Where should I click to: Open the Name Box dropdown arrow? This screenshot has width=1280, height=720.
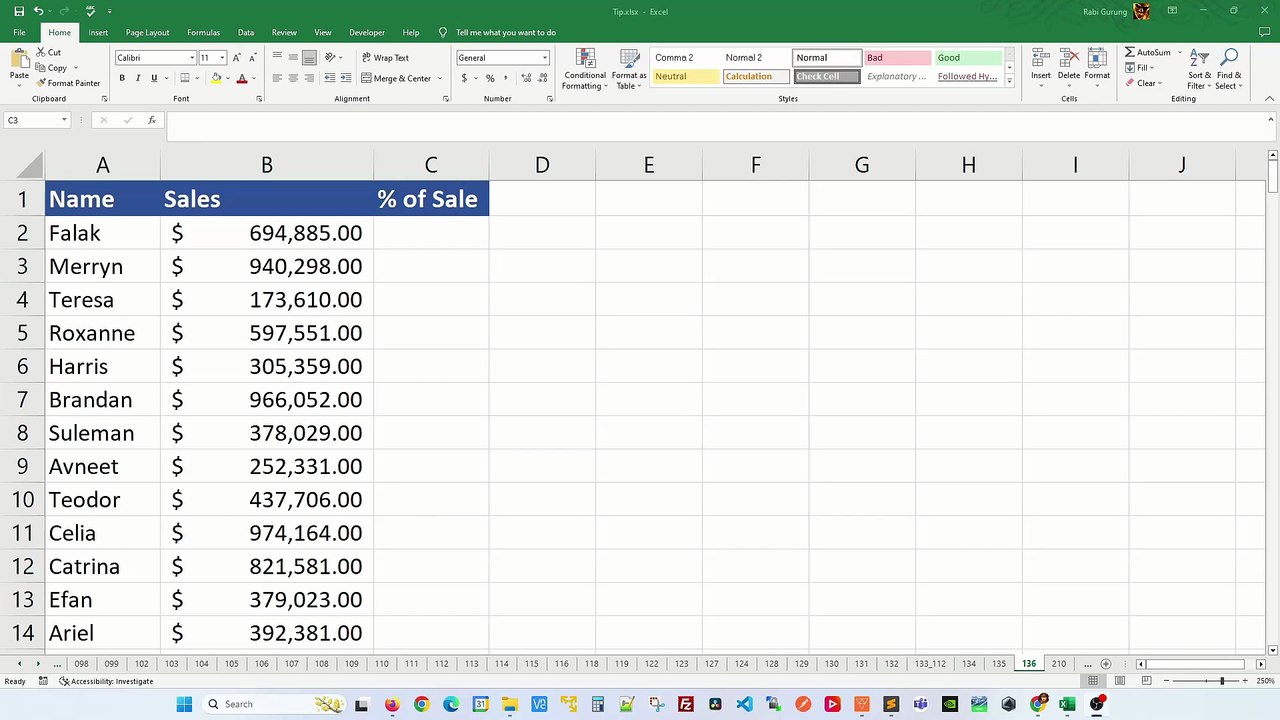pos(64,120)
